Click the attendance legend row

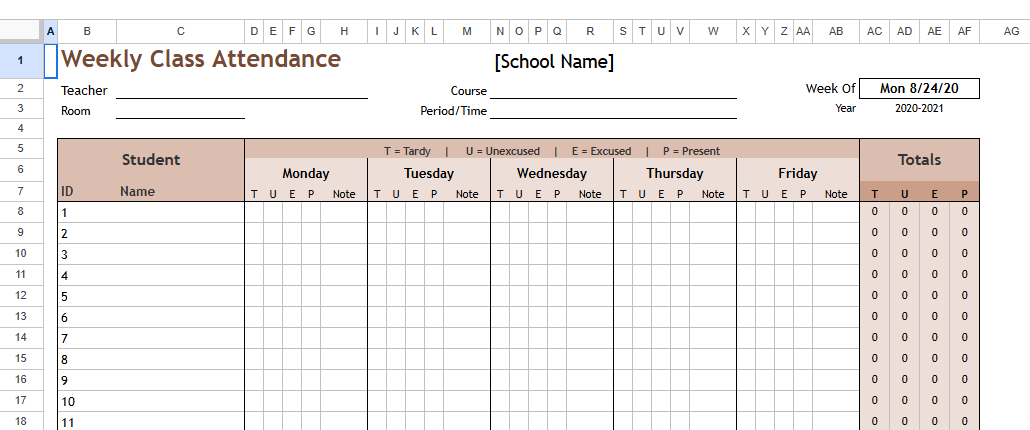point(552,151)
